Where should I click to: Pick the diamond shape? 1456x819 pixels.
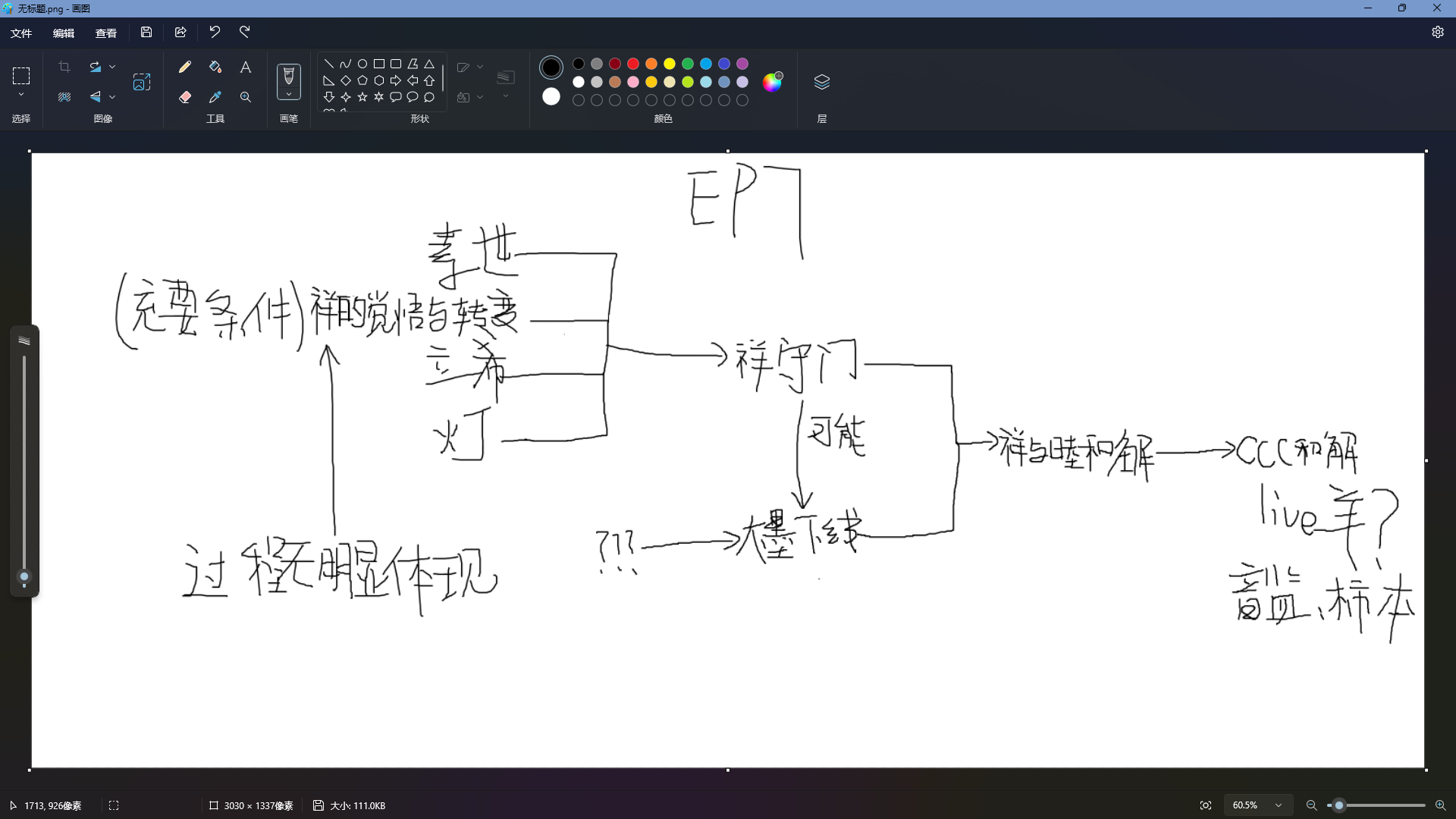click(346, 80)
